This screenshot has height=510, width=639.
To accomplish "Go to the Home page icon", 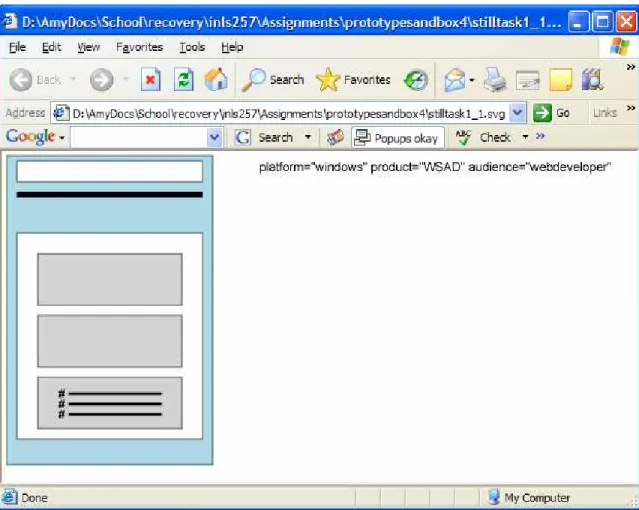I will pyautogui.click(x=216, y=79).
